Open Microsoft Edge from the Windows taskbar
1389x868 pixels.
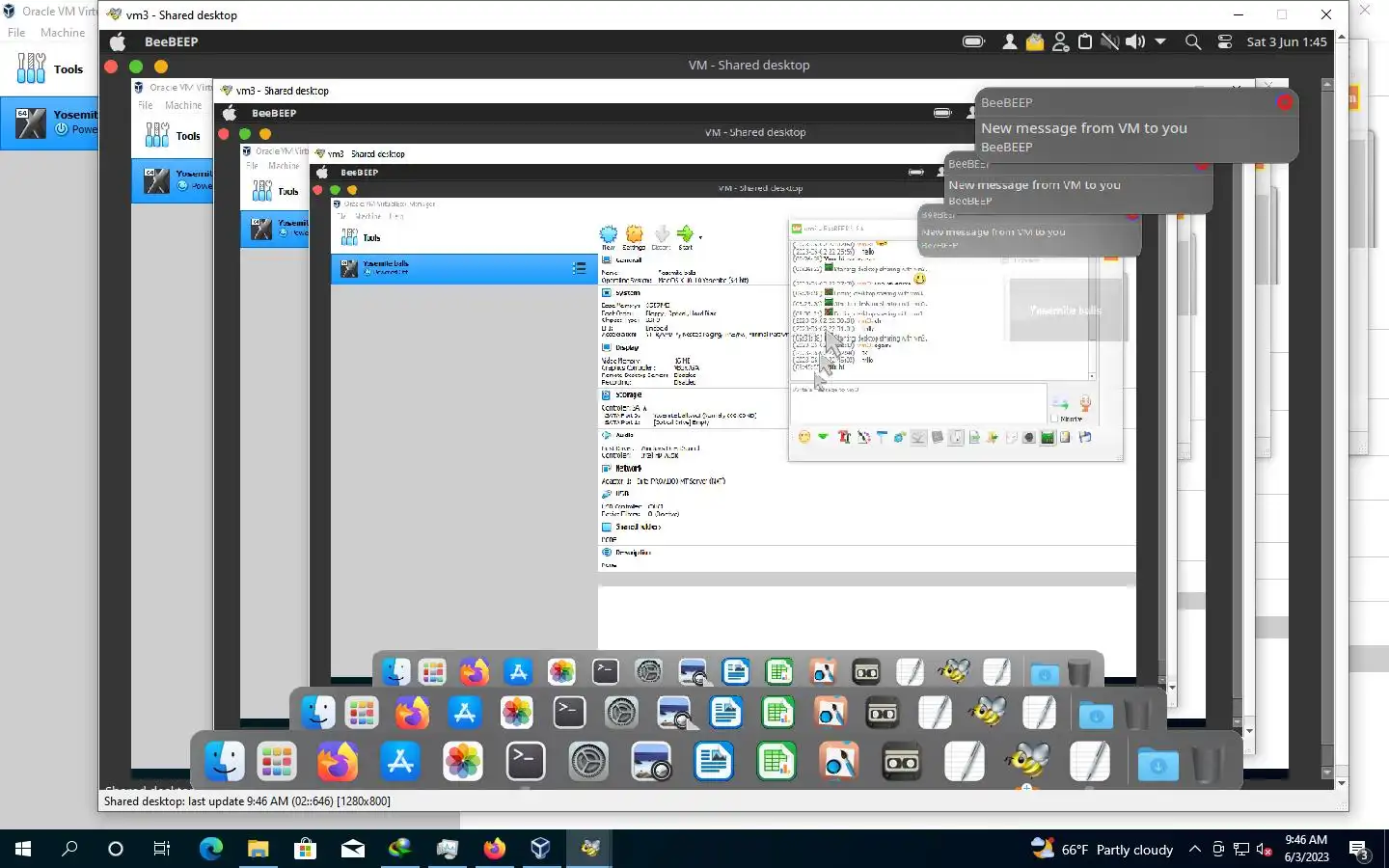click(x=210, y=849)
